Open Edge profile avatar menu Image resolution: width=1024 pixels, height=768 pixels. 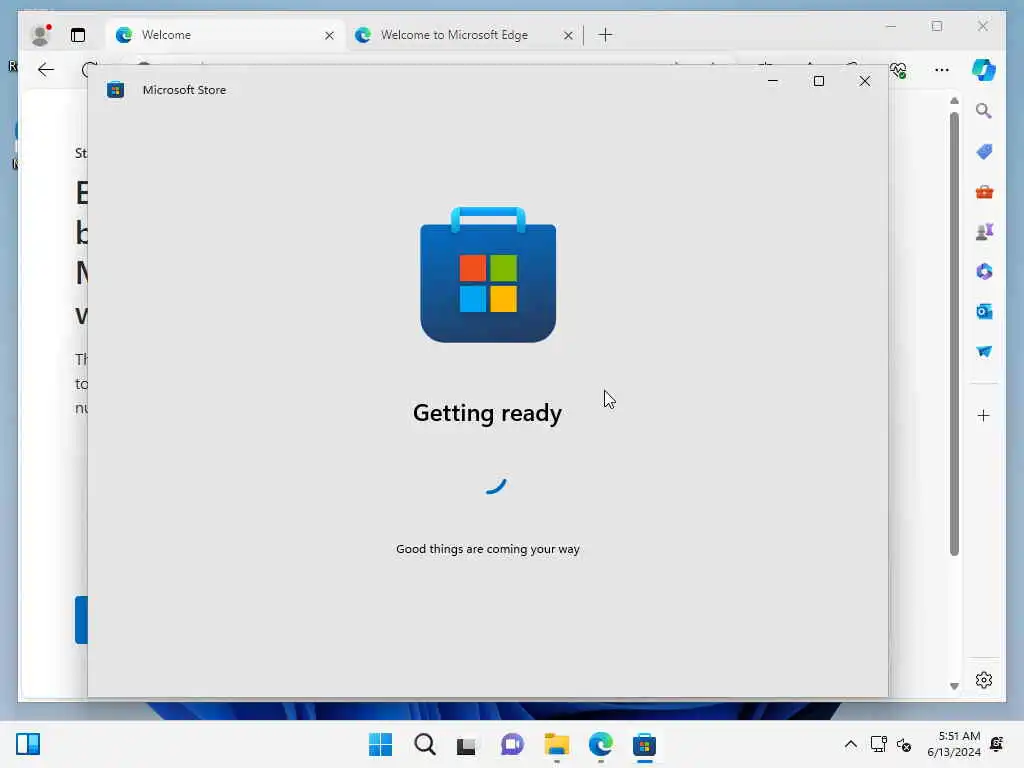(41, 35)
